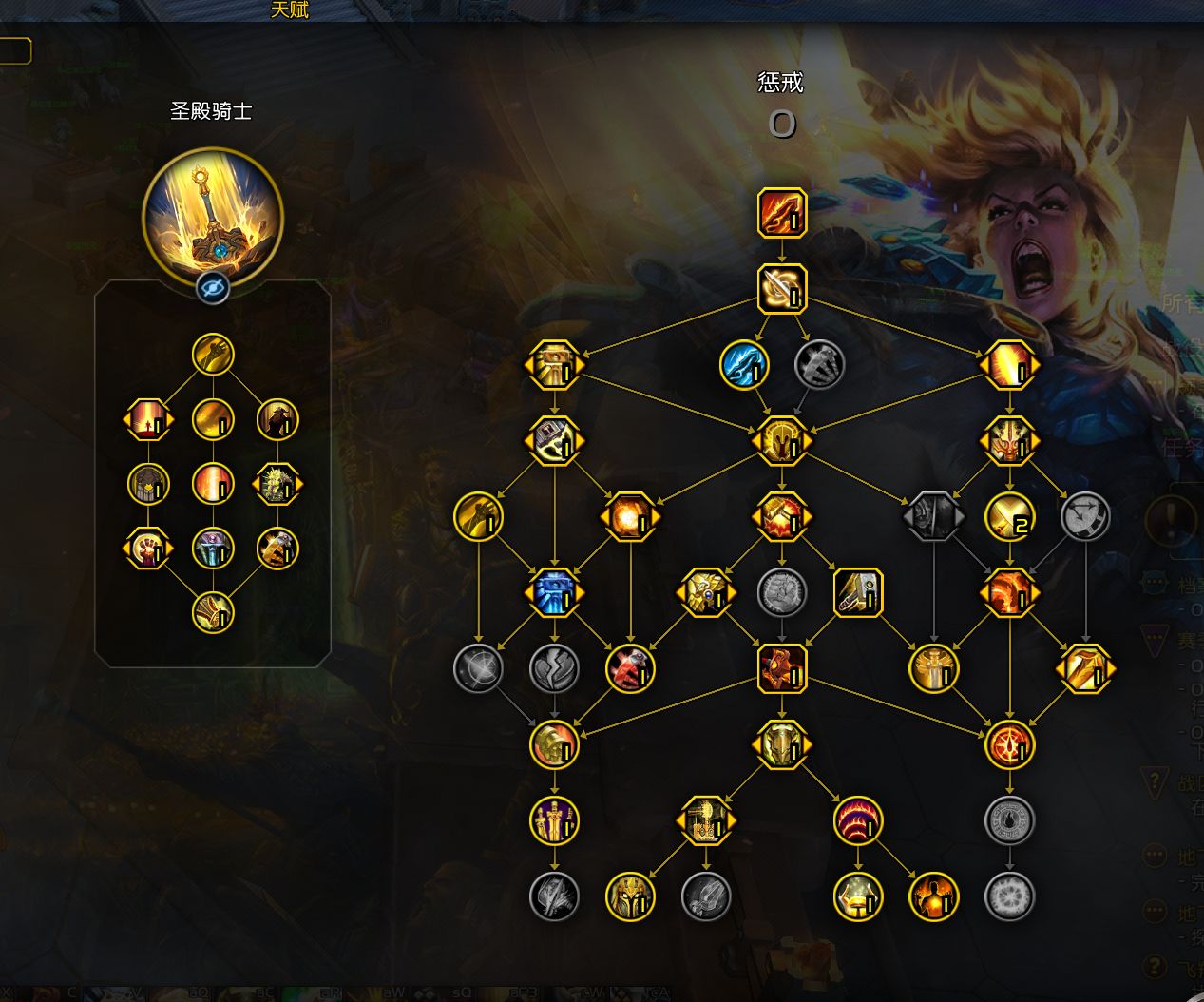Pick the golden helmet talent in bottom row
Viewport: 1204px width, 1002px height.
pos(630,896)
